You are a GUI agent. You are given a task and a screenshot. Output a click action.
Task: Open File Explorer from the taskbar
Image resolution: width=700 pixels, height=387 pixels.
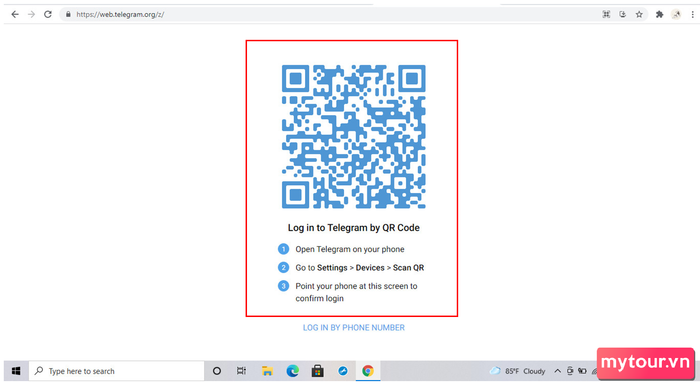[x=267, y=371]
